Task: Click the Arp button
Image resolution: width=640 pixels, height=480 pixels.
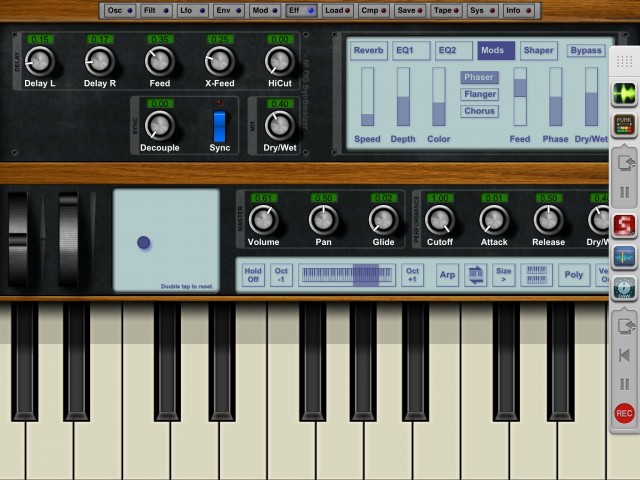Action: pyautogui.click(x=447, y=275)
